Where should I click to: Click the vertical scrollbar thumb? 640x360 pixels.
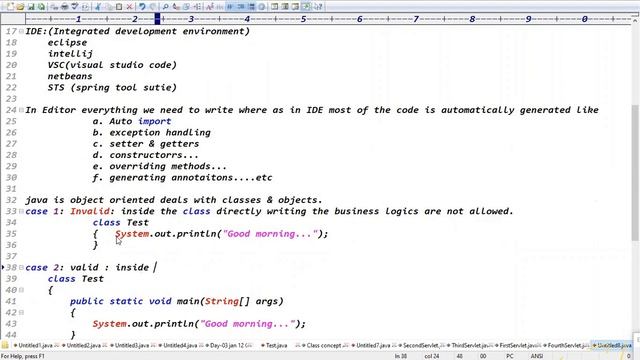pyautogui.click(x=635, y=172)
